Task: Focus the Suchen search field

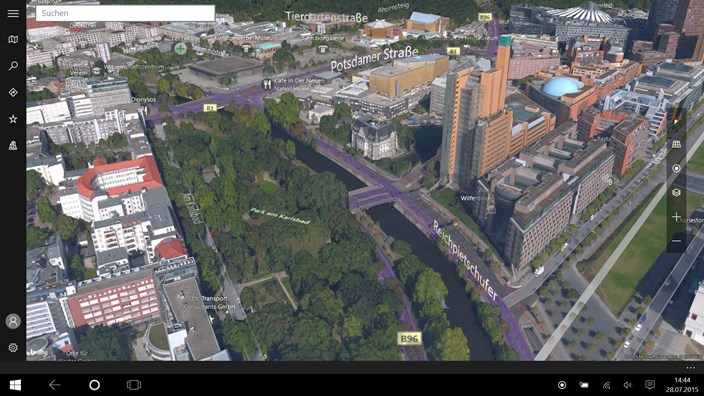Action: click(125, 13)
